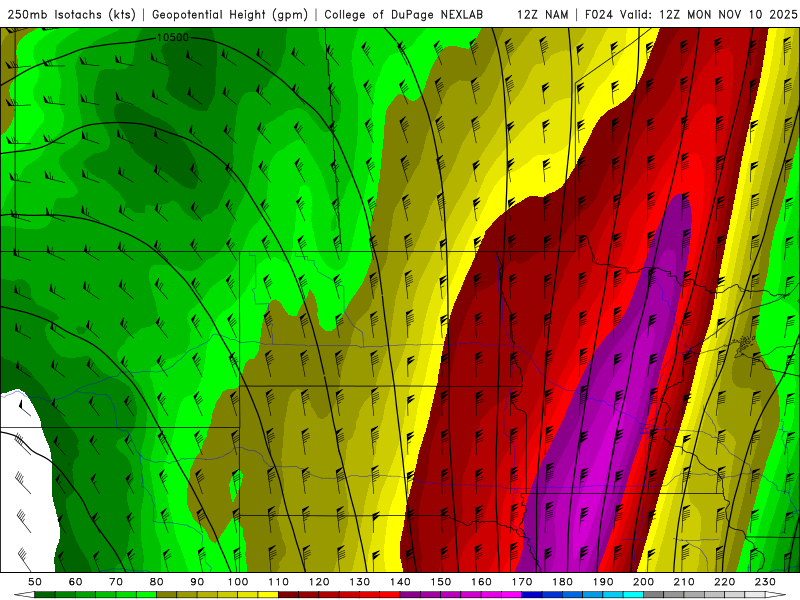The width and height of the screenshot is (800, 600).
Task: Click the 100 legend value
Action: [238, 582]
